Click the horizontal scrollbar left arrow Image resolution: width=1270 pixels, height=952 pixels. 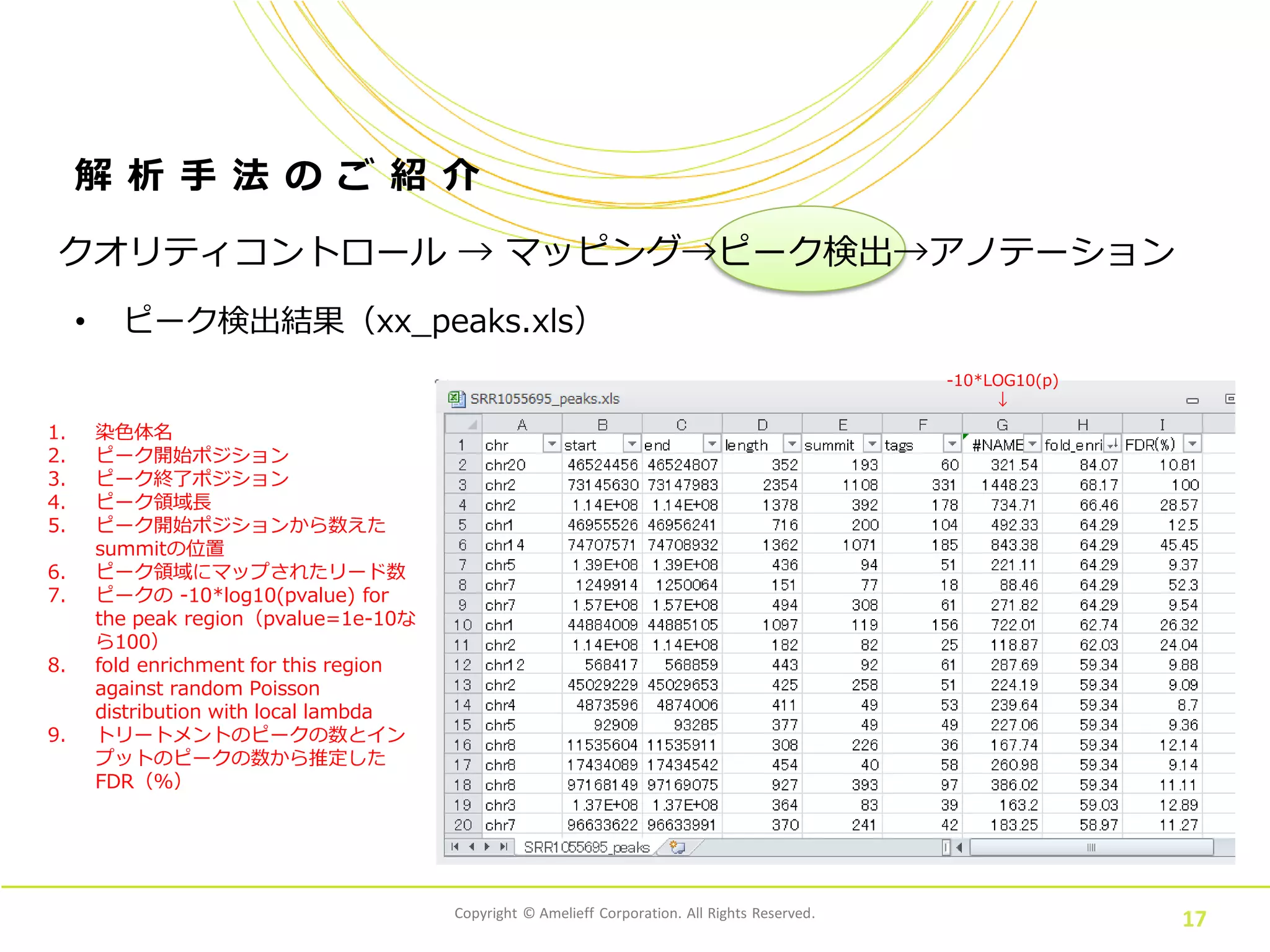pos(959,847)
